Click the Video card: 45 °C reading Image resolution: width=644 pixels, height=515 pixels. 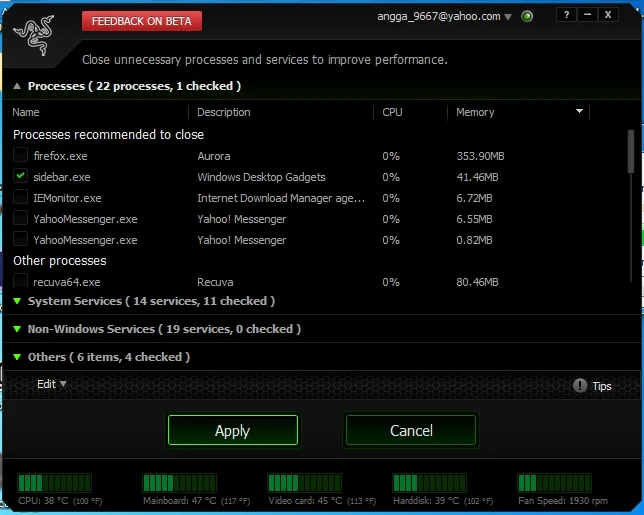(x=322, y=501)
